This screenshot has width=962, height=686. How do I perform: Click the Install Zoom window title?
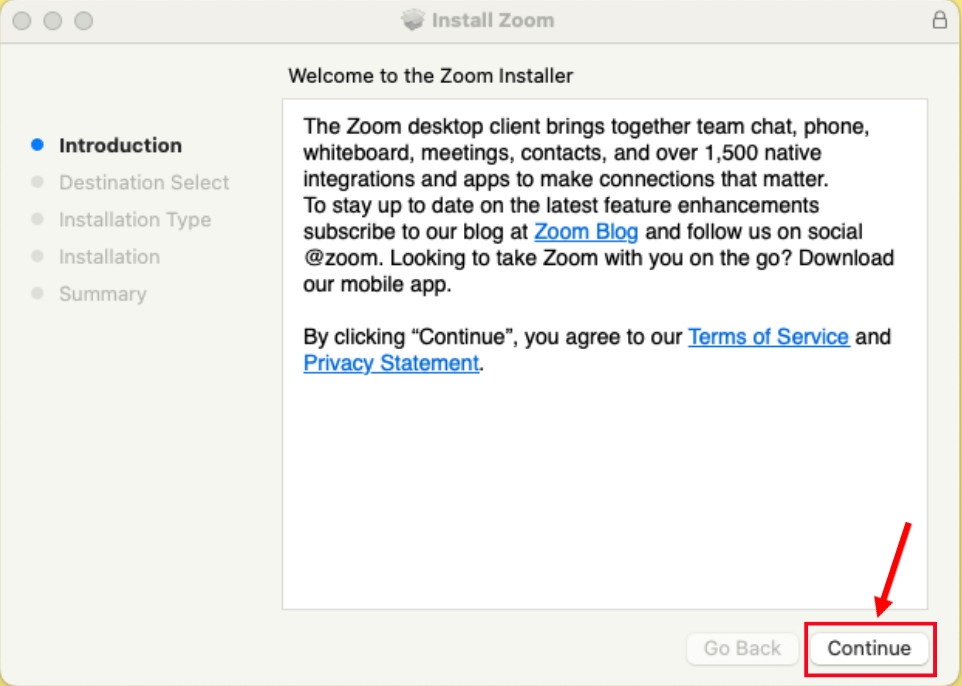(x=492, y=20)
